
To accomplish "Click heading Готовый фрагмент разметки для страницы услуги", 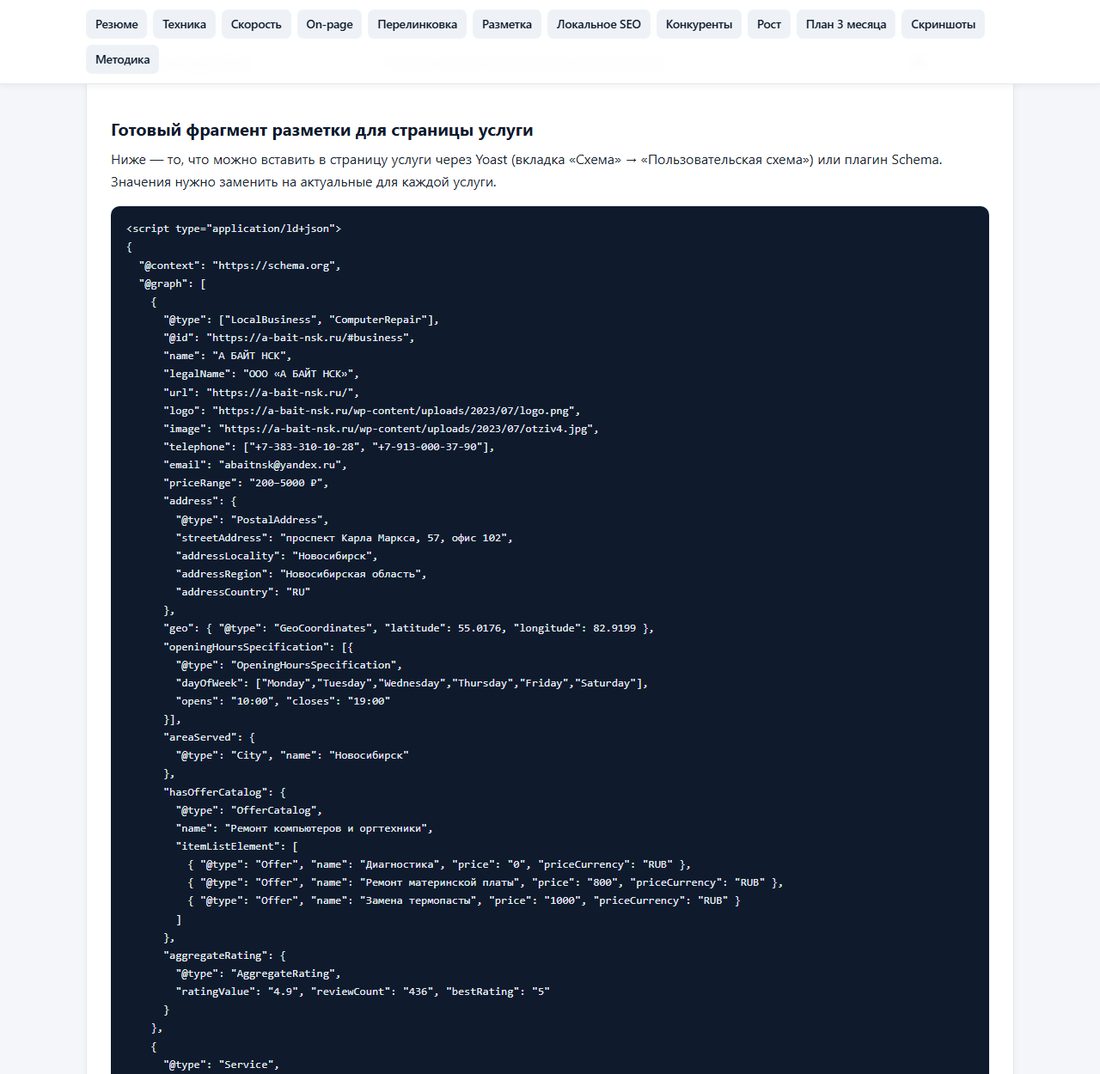I will click(x=322, y=130).
